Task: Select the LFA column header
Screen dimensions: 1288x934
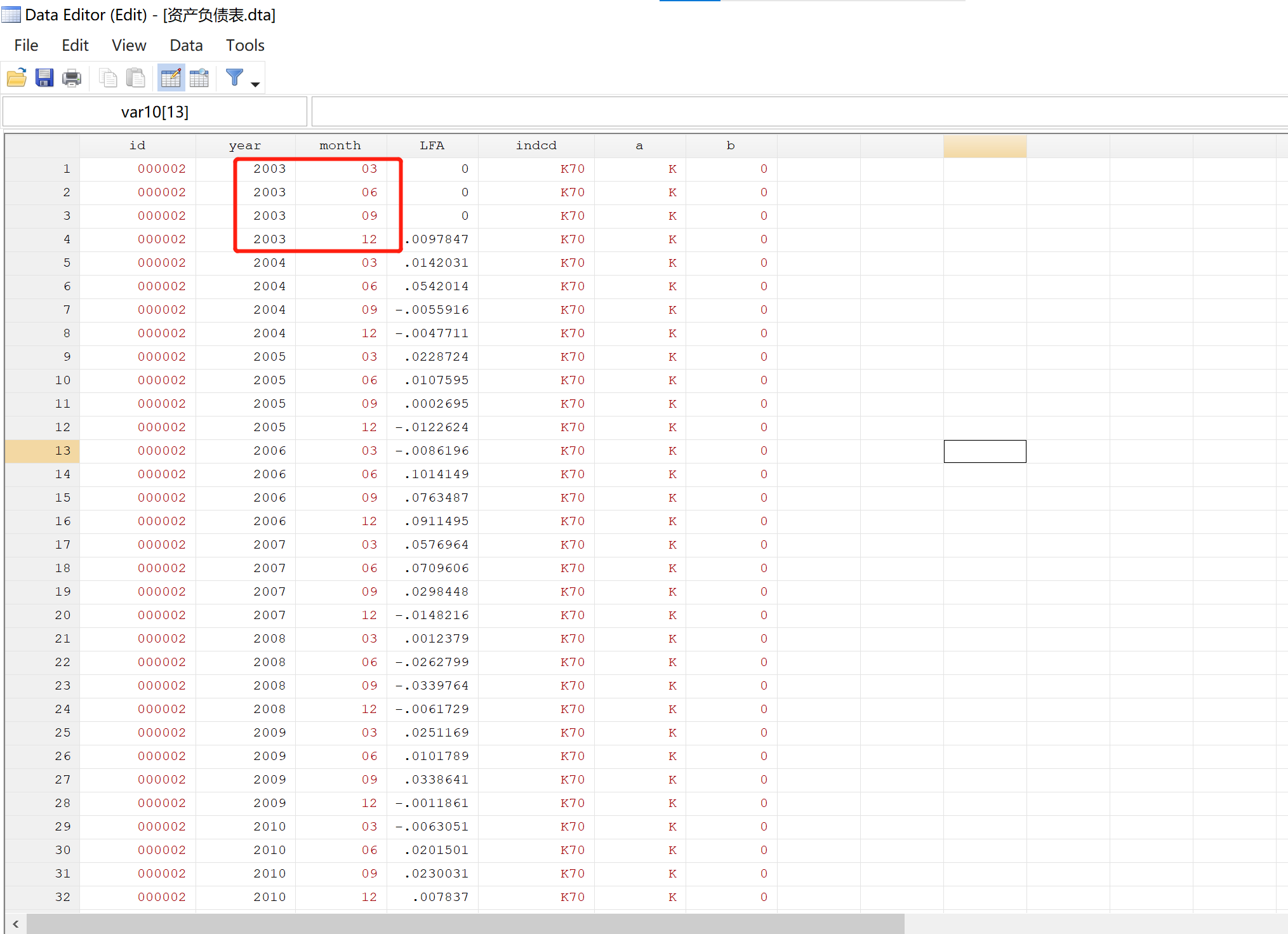Action: (x=432, y=145)
